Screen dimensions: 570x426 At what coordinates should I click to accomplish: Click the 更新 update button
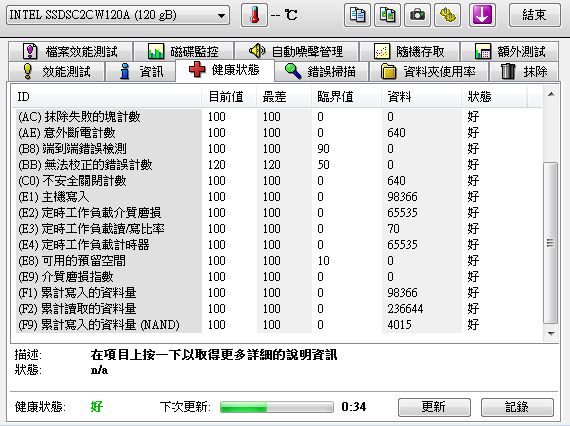point(434,407)
